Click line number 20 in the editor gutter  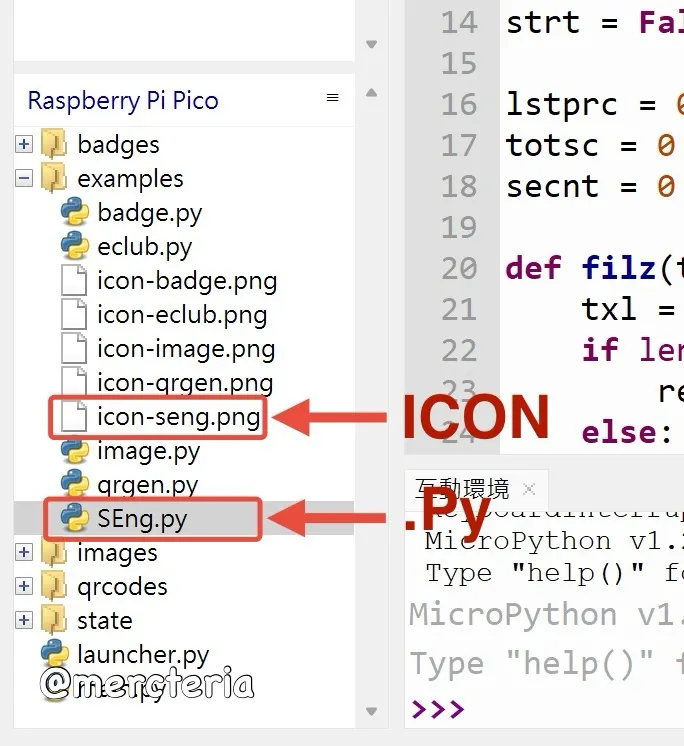(459, 268)
